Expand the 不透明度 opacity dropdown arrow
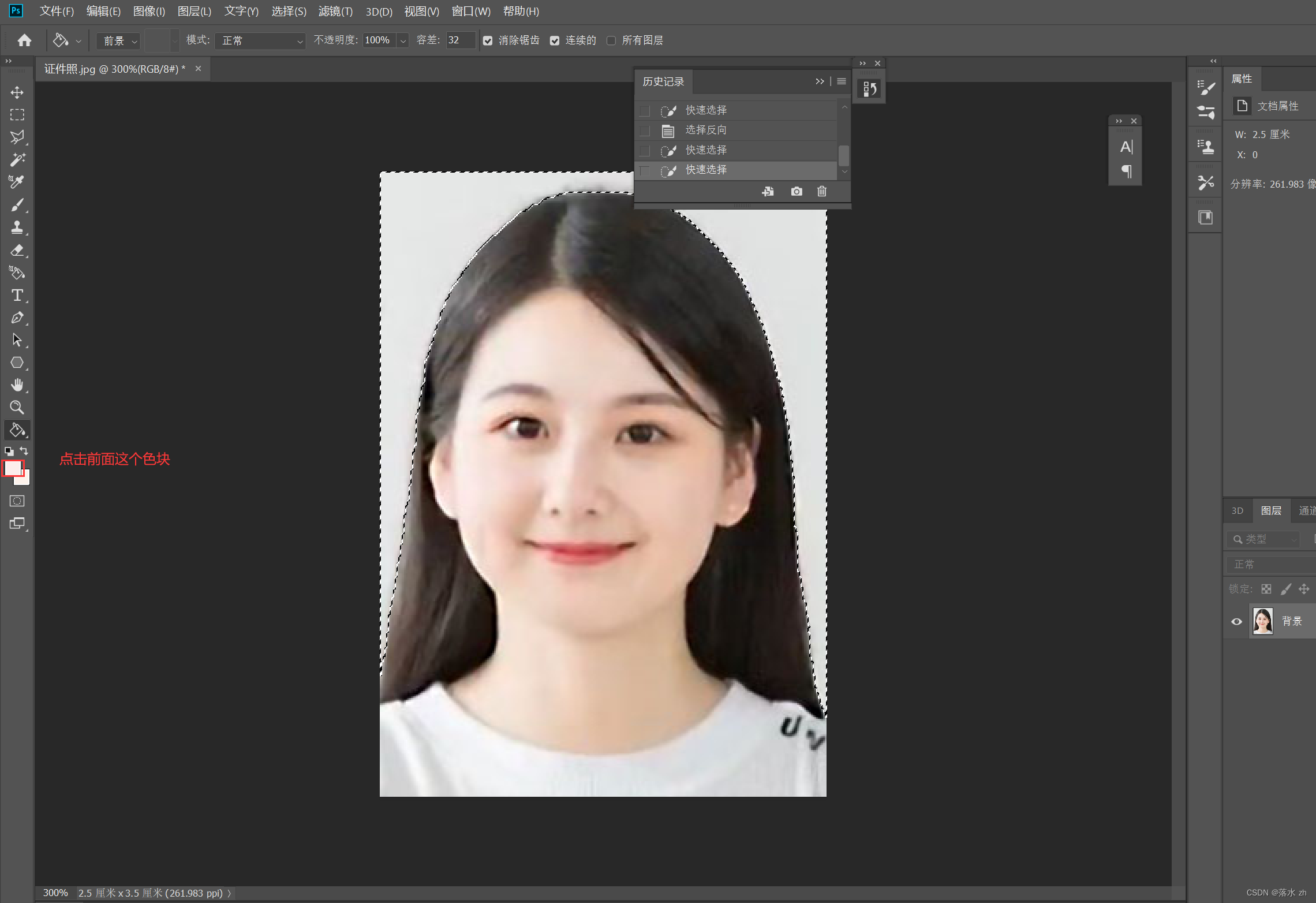Screen dimensions: 1316x903 [x=403, y=40]
